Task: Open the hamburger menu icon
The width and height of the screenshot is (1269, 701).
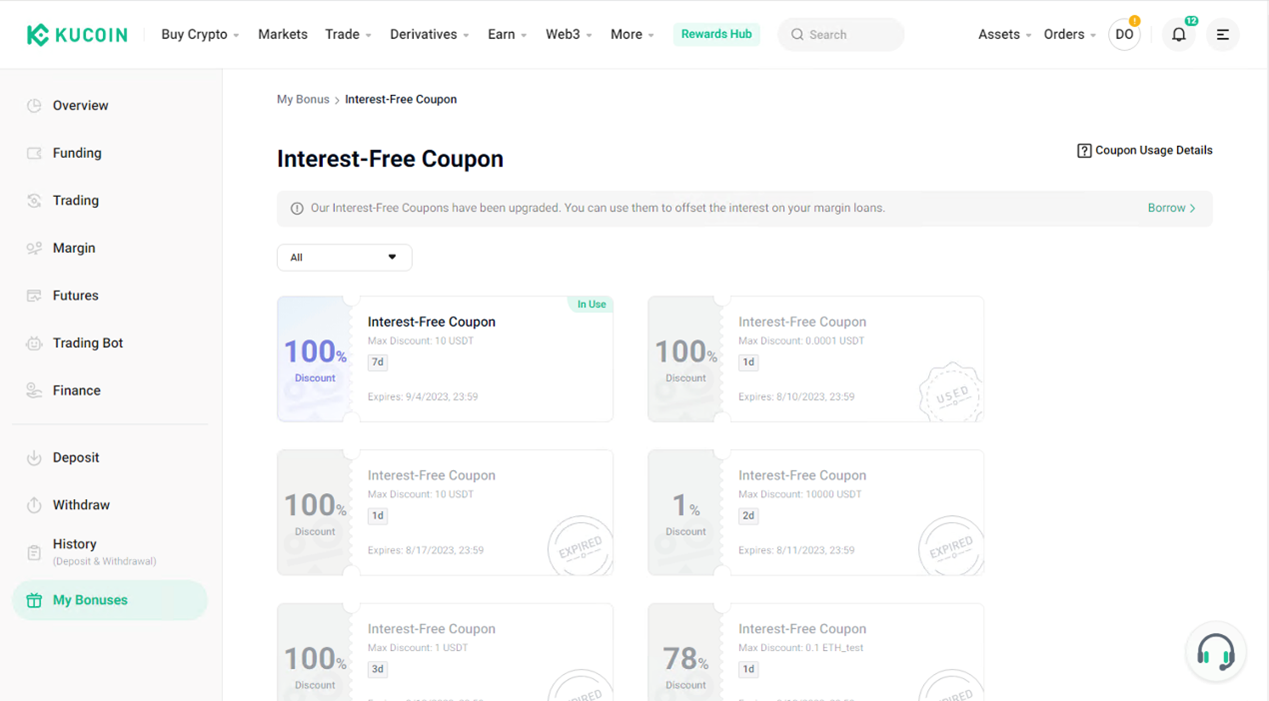Action: (x=1223, y=35)
